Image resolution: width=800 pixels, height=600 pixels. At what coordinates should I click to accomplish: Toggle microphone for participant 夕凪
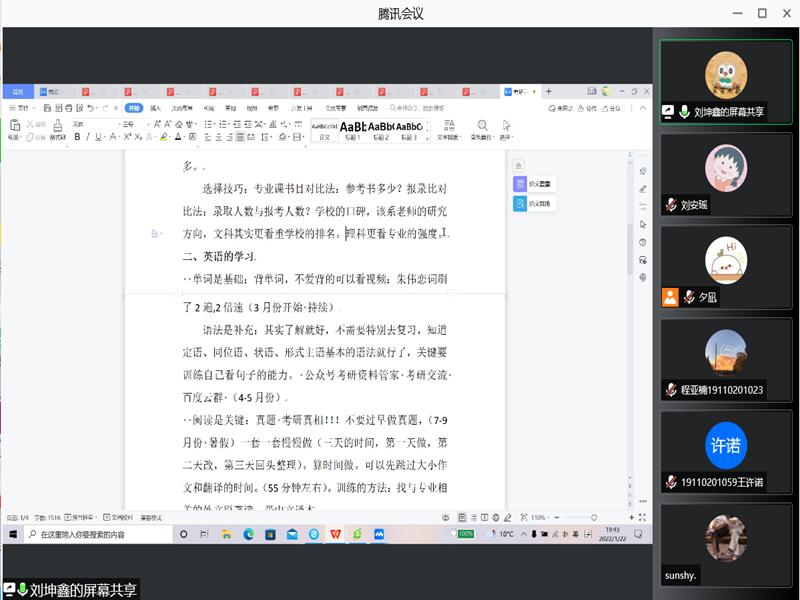pyautogui.click(x=689, y=297)
